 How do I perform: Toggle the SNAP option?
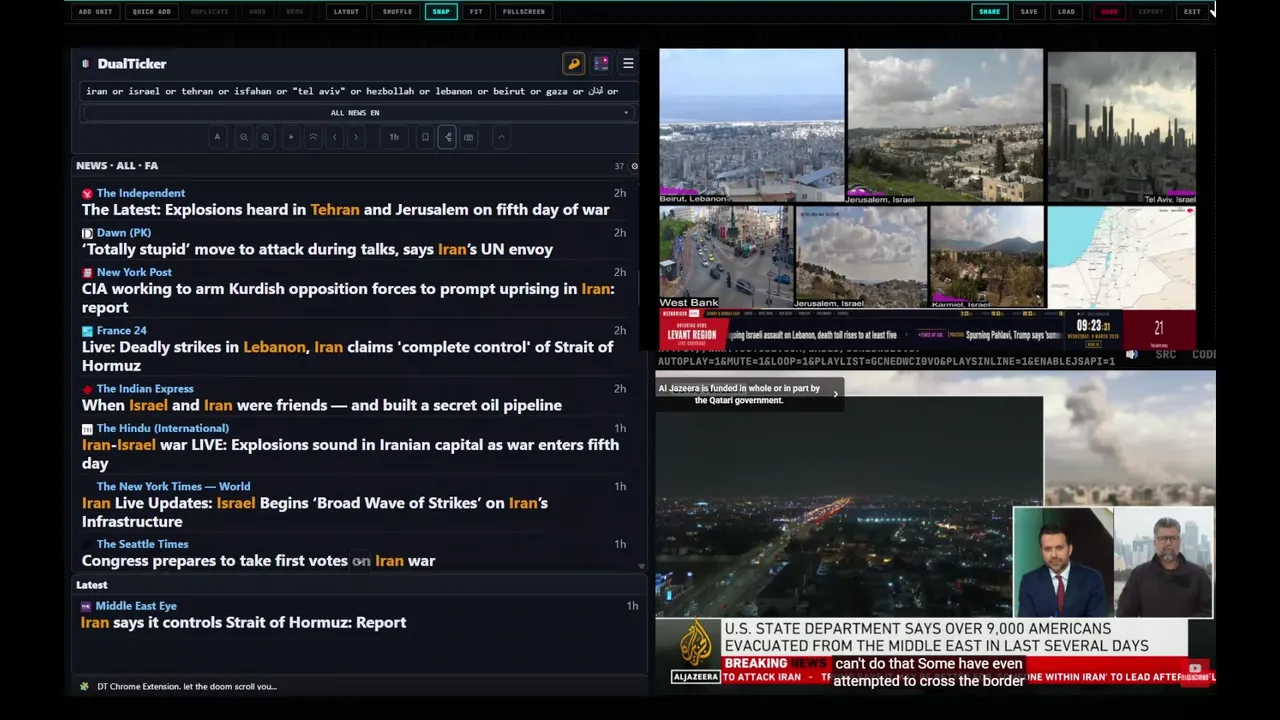(x=441, y=12)
